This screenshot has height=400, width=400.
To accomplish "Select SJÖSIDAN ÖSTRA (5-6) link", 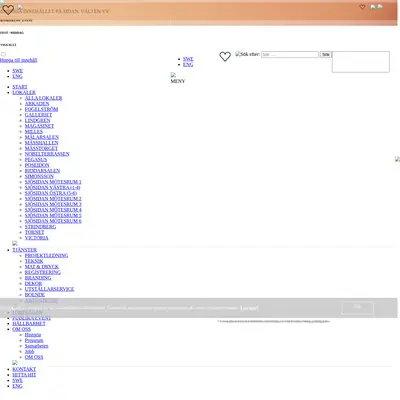I will tap(51, 193).
